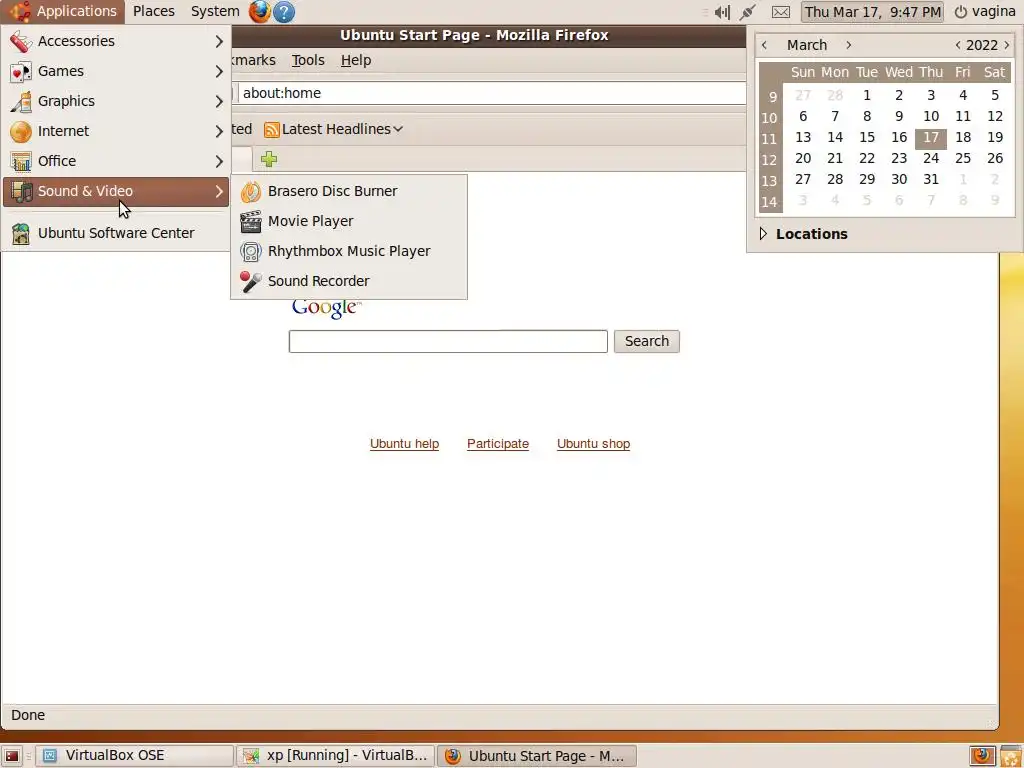Select the Sound & Video menu entry
The image size is (1024, 768).
point(116,191)
